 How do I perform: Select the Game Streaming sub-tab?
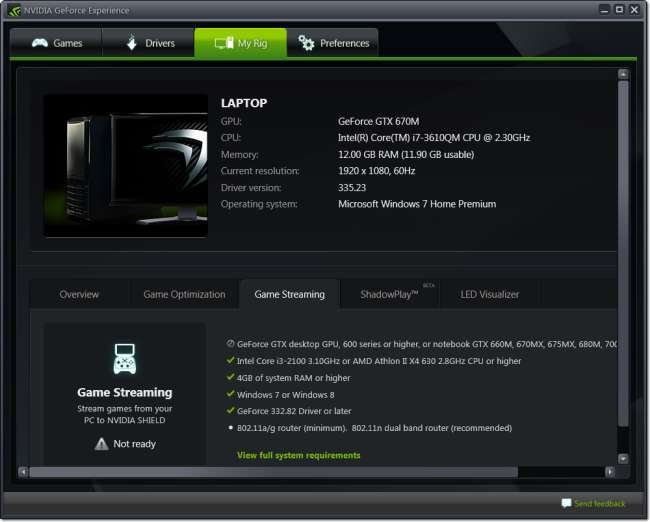click(x=290, y=294)
